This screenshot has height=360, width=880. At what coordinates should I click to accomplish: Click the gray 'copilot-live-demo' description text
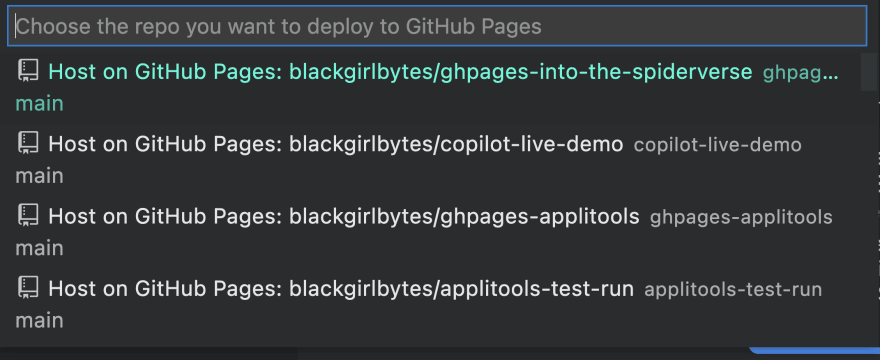pyautogui.click(x=717, y=144)
